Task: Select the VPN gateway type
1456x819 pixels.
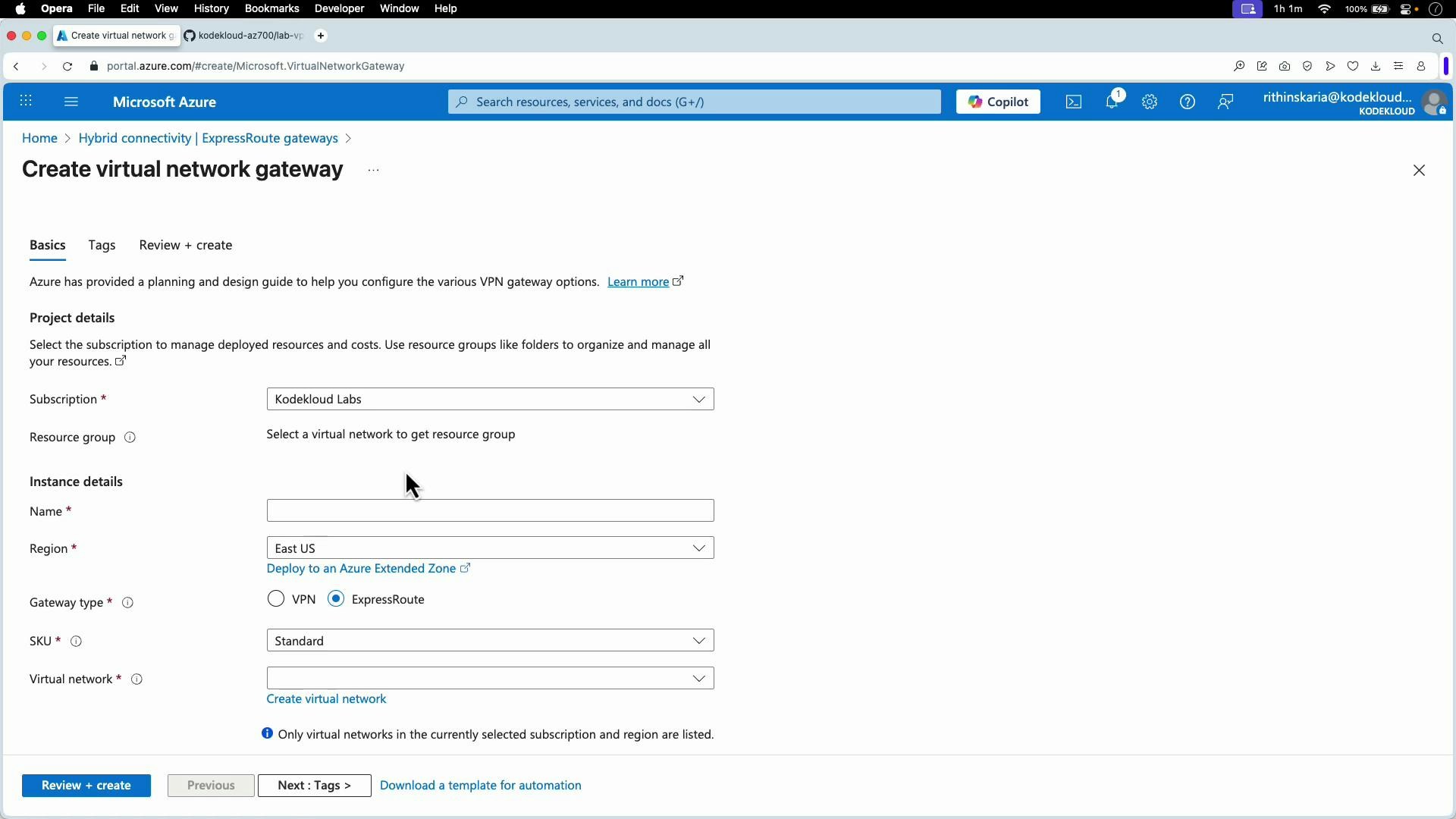Action: [276, 598]
